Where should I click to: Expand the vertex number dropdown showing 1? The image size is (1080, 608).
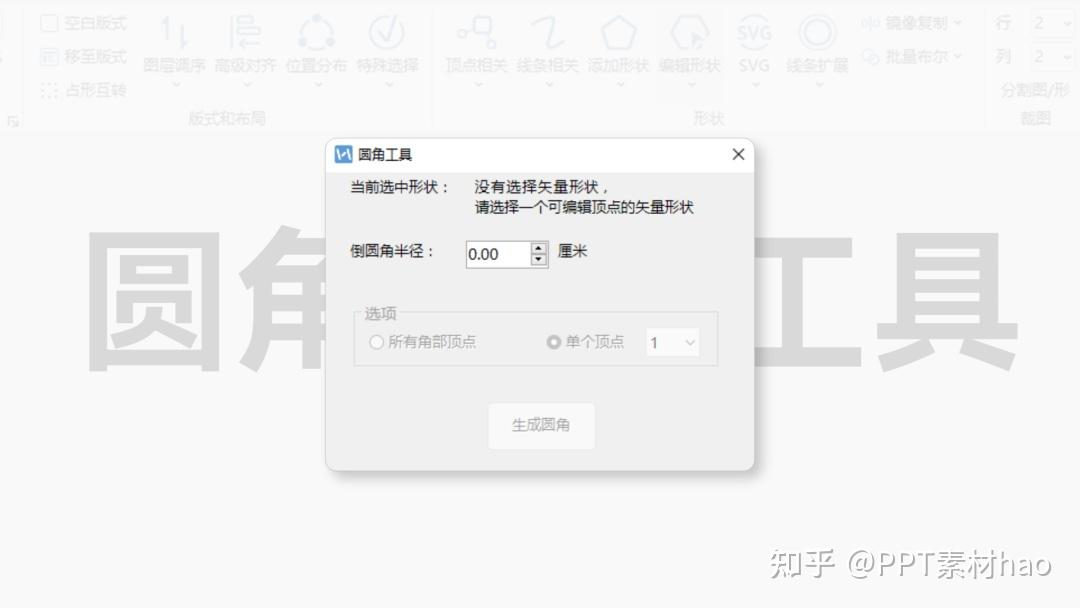tap(673, 342)
